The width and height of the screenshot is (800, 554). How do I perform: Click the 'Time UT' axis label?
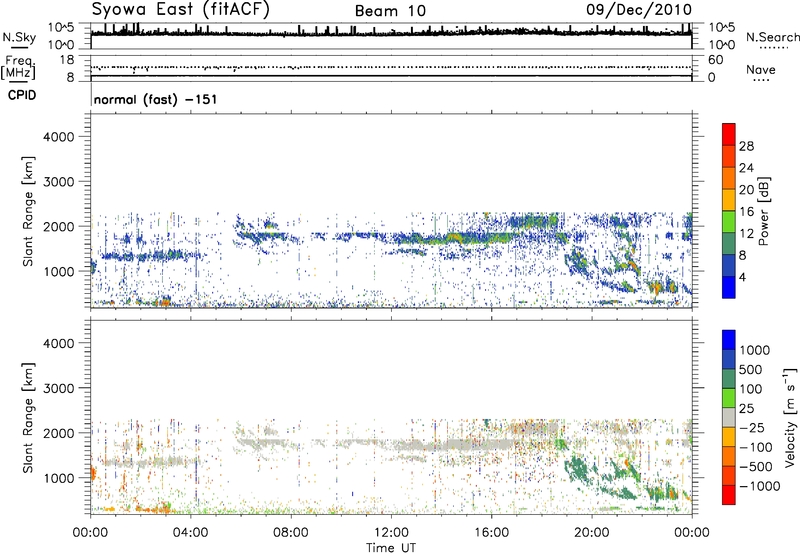391,548
